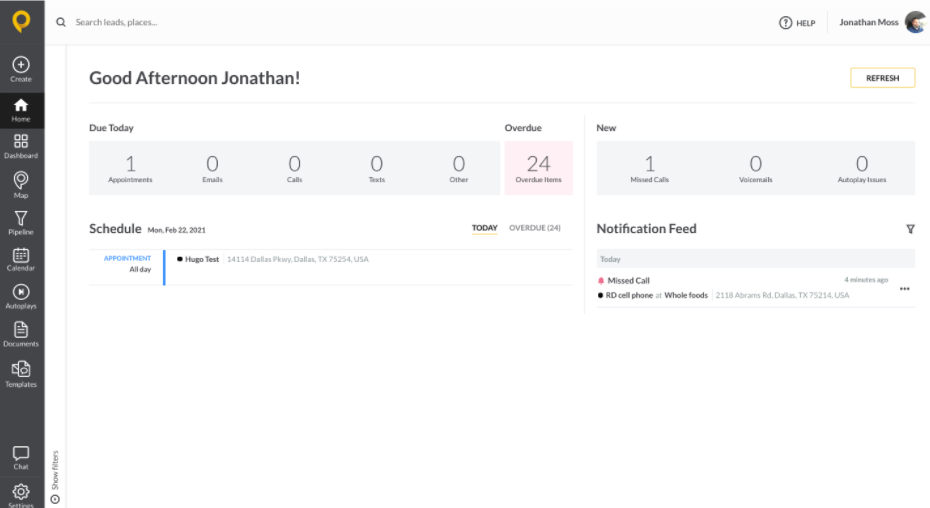Viewport: 930px width, 508px height.
Task: Click the '4 minutes ago' timestamp
Action: point(866,280)
